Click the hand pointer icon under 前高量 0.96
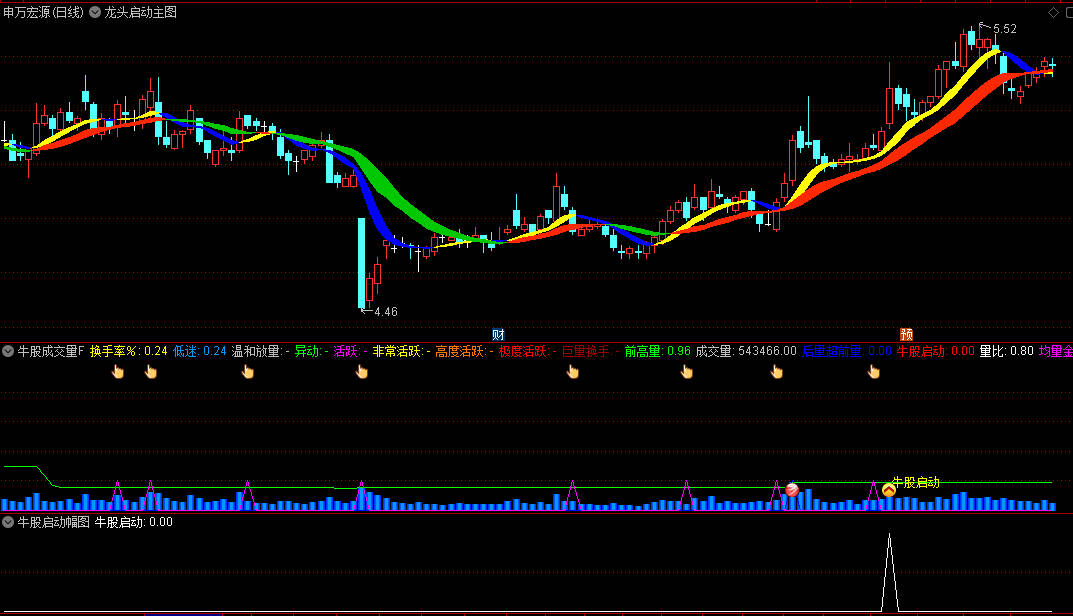Viewport: 1073px width, 616px height. pyautogui.click(x=687, y=372)
